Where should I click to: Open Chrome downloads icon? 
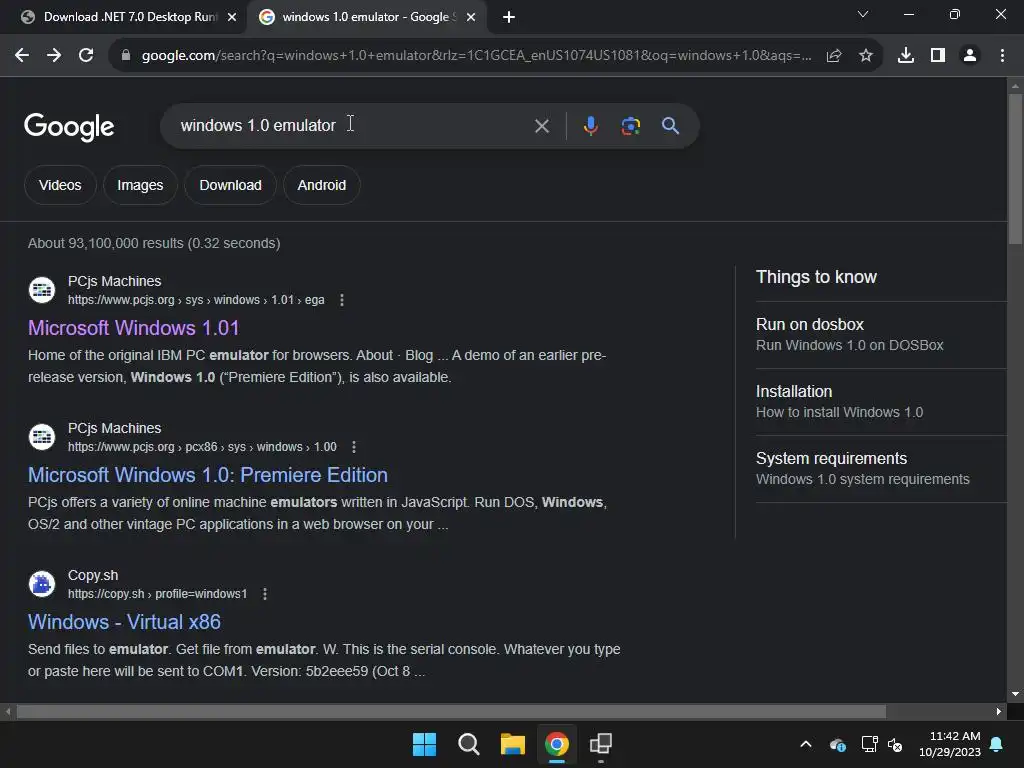click(x=906, y=56)
